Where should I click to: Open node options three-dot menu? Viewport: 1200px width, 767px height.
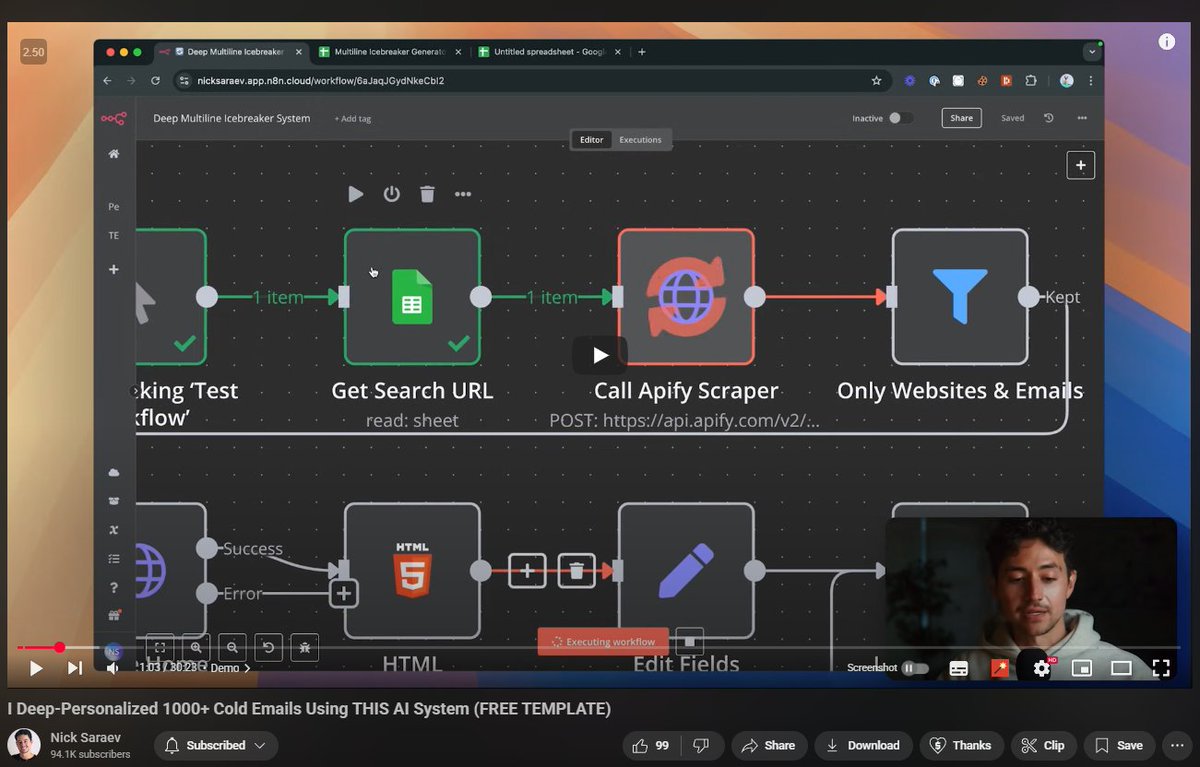pos(463,194)
